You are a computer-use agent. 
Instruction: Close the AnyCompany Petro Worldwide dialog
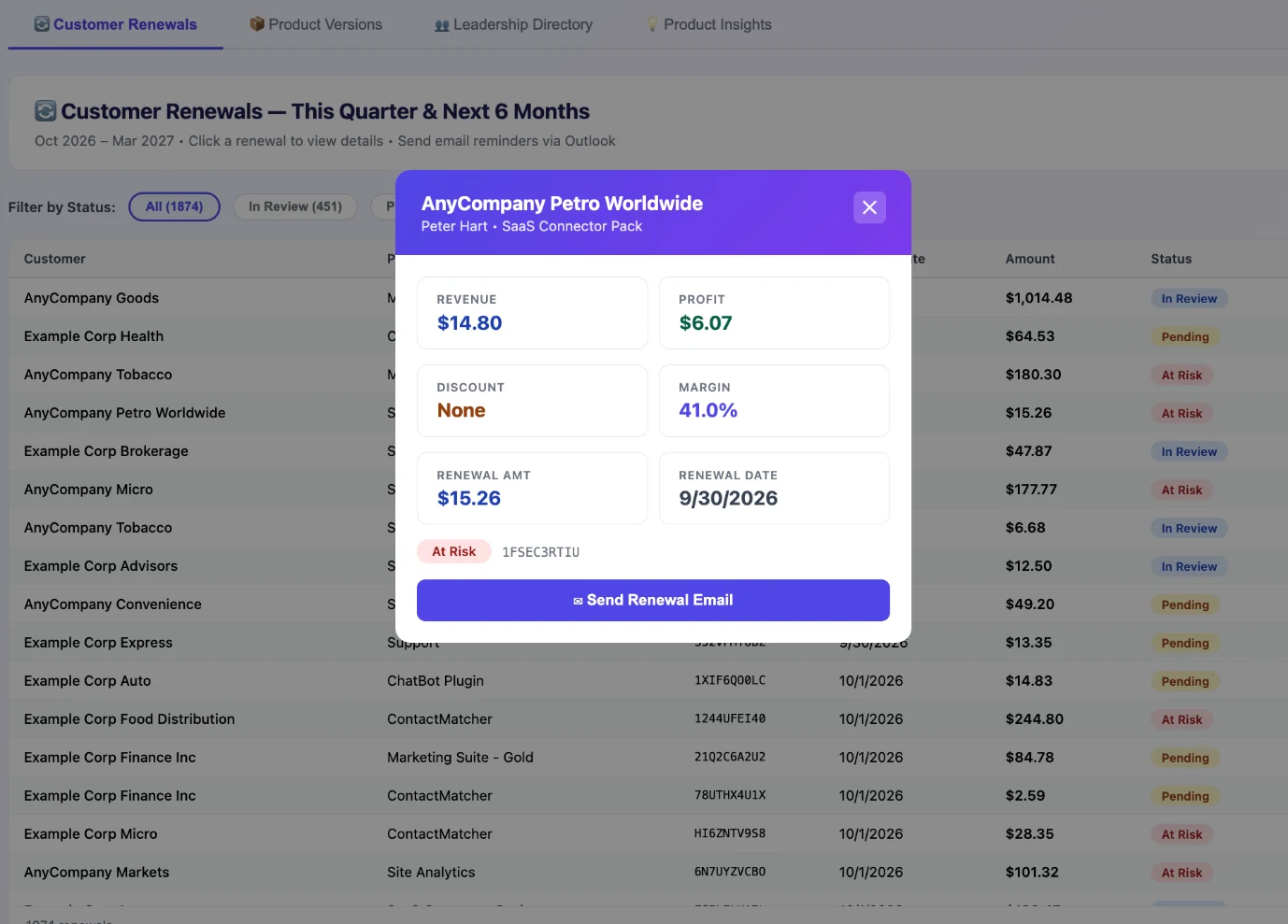pos(869,207)
